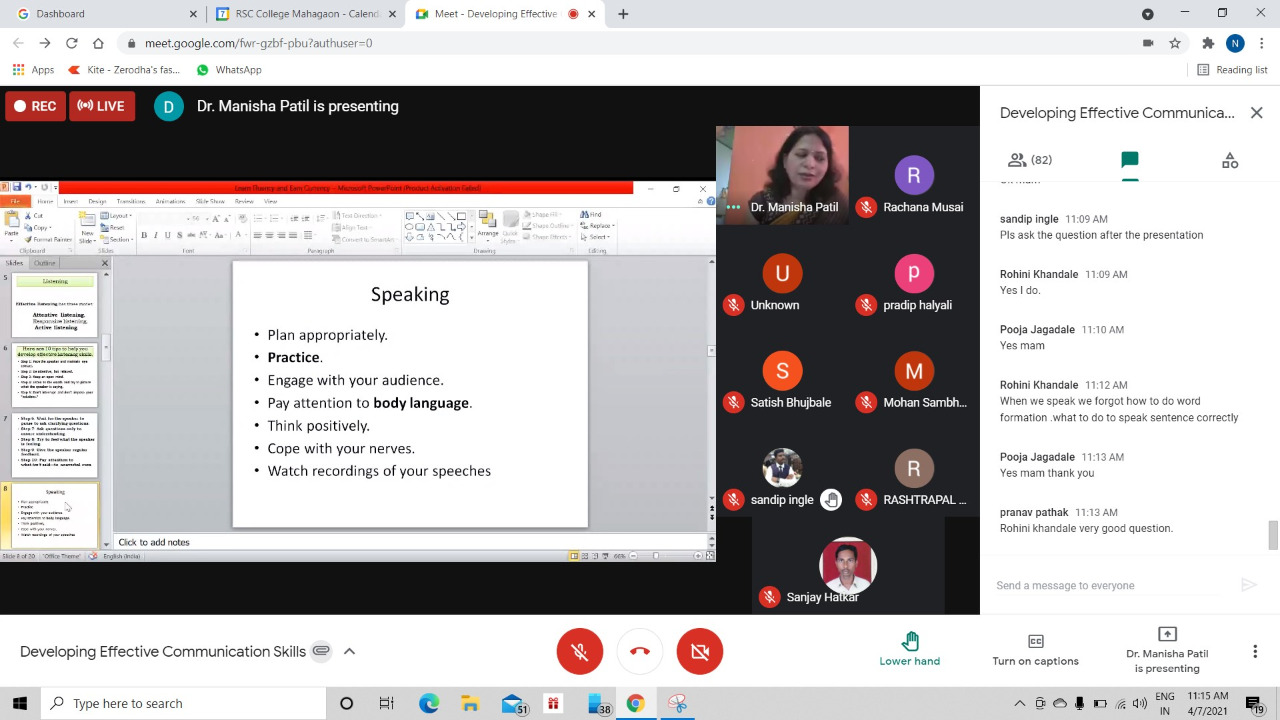The width and height of the screenshot is (1280, 720).
Task: Open Chrome tab search dropdown
Action: pos(1148,14)
